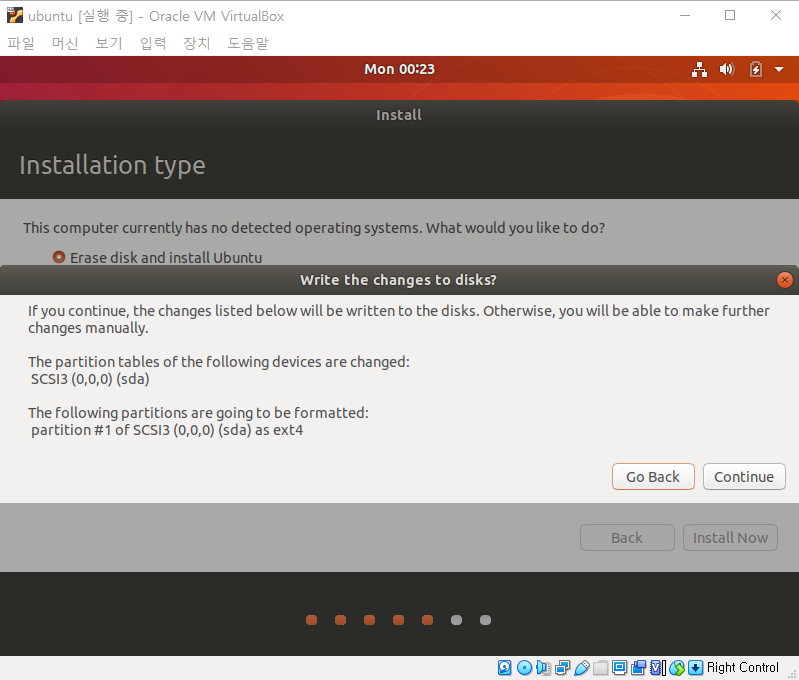Maximize the VirtualBox window
Viewport: 799px width, 680px height.
[x=730, y=16]
